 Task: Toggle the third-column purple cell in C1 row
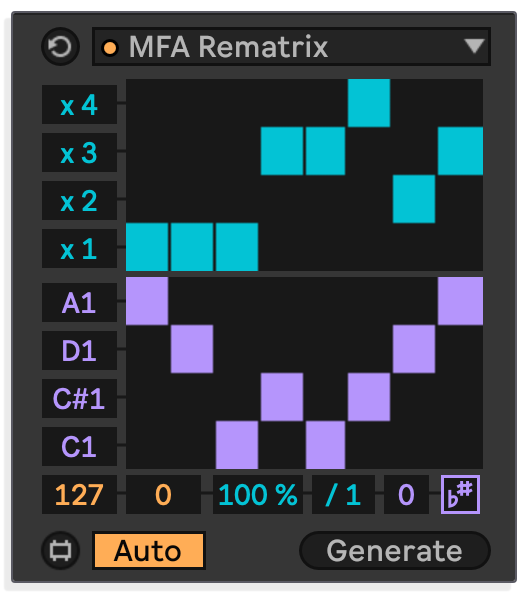237,445
